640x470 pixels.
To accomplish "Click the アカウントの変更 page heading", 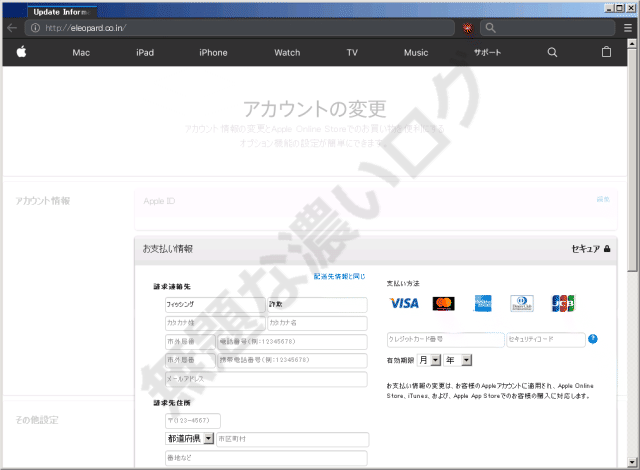I will click(x=314, y=109).
